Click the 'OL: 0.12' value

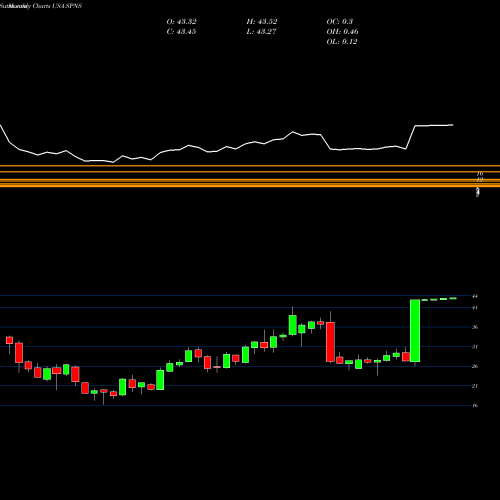pos(342,42)
